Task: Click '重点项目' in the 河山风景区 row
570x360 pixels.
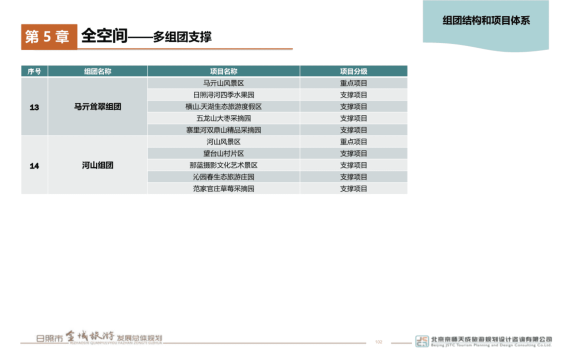Action: 353,142
